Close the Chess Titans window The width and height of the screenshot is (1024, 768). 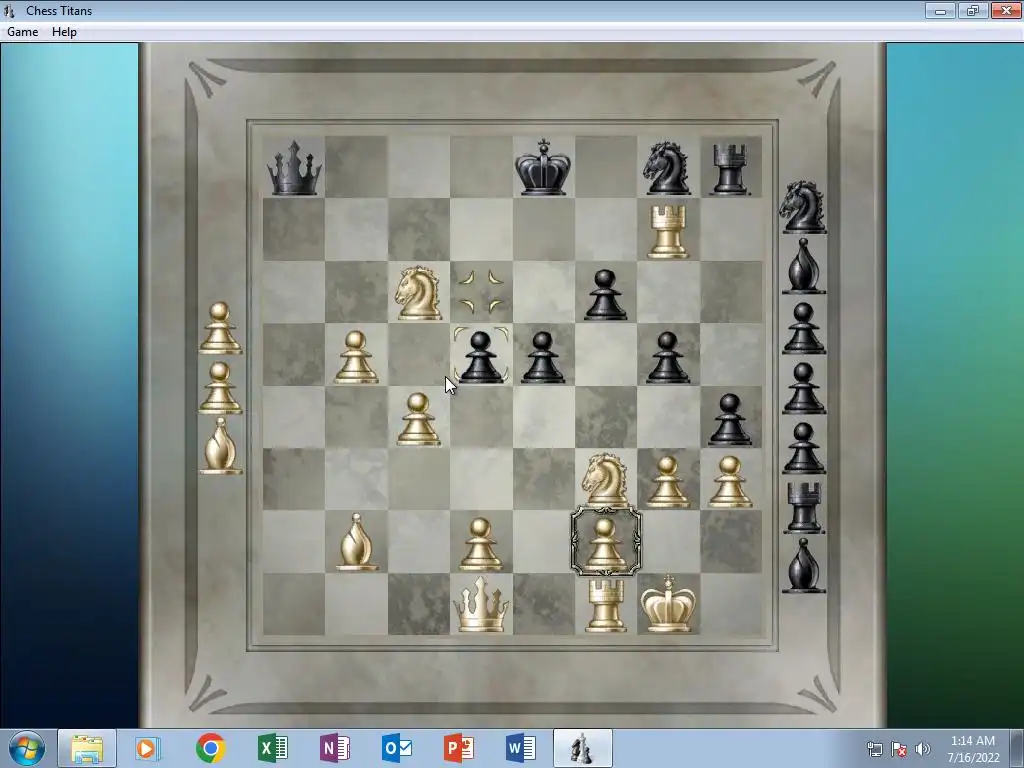click(1006, 10)
